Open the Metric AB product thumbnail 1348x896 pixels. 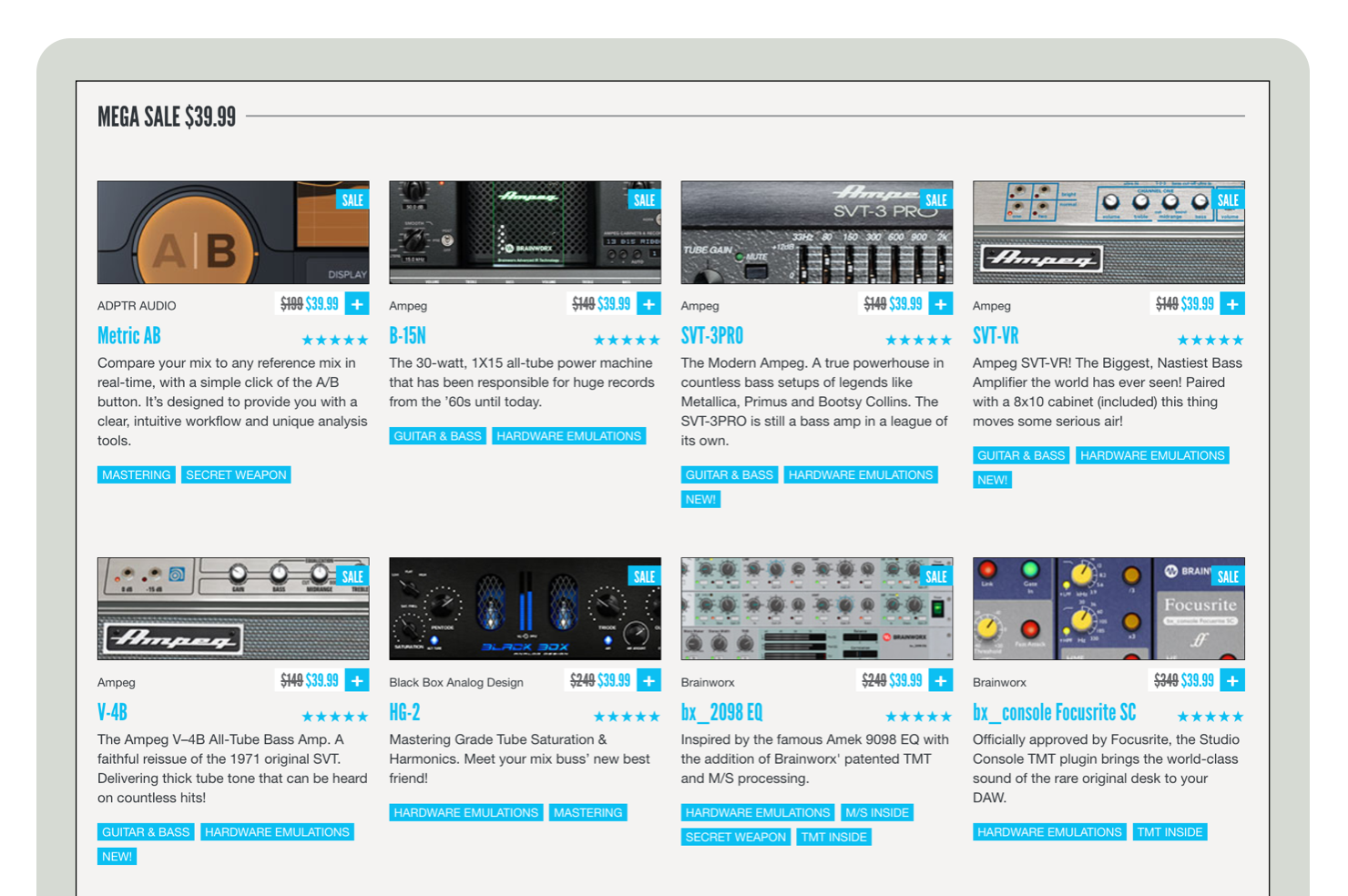(233, 232)
